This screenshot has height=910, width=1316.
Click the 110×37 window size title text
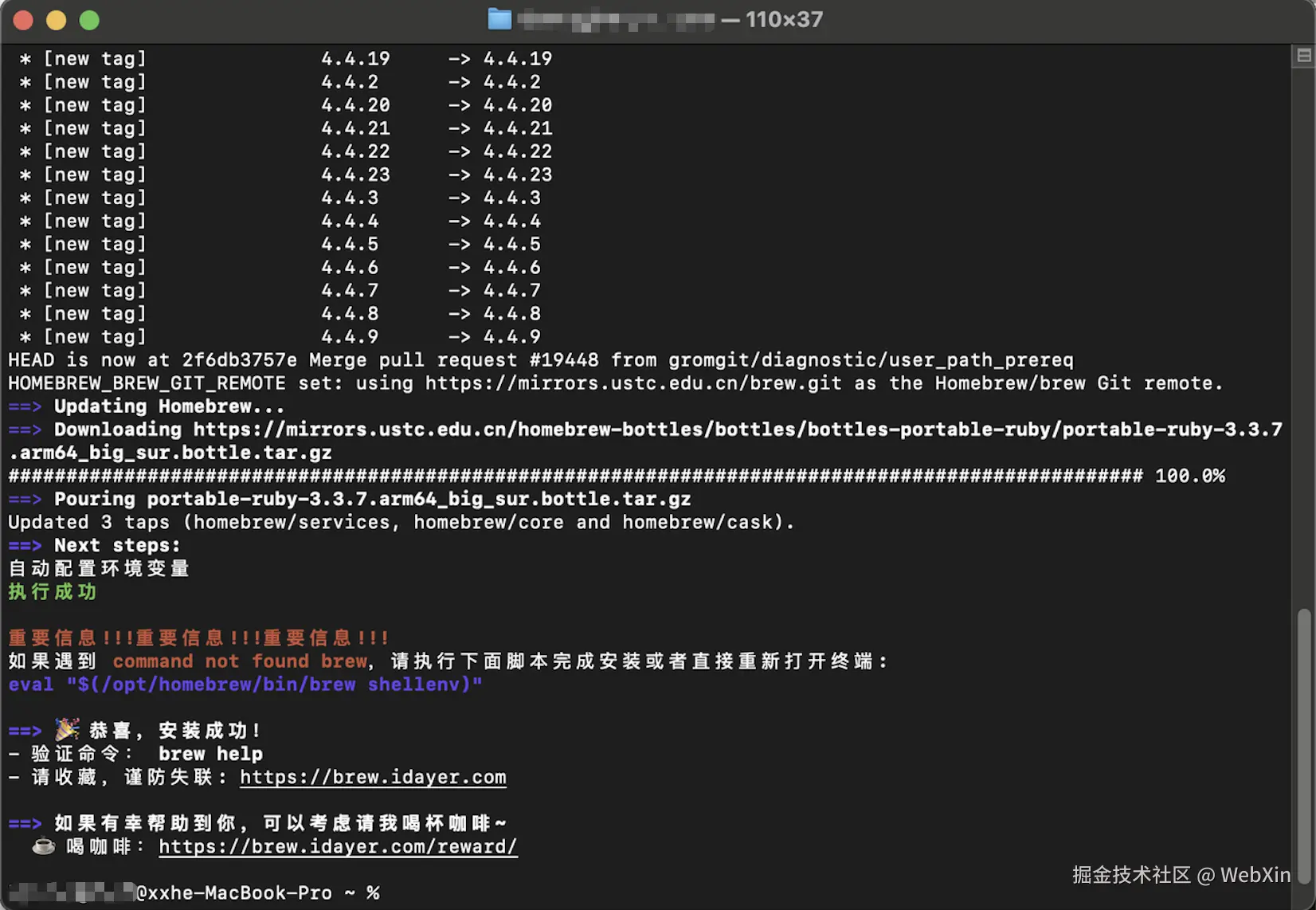(x=784, y=19)
